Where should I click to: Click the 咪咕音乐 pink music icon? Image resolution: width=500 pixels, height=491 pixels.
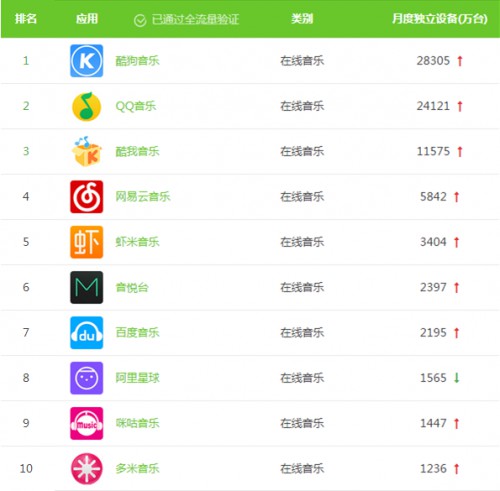(x=87, y=423)
